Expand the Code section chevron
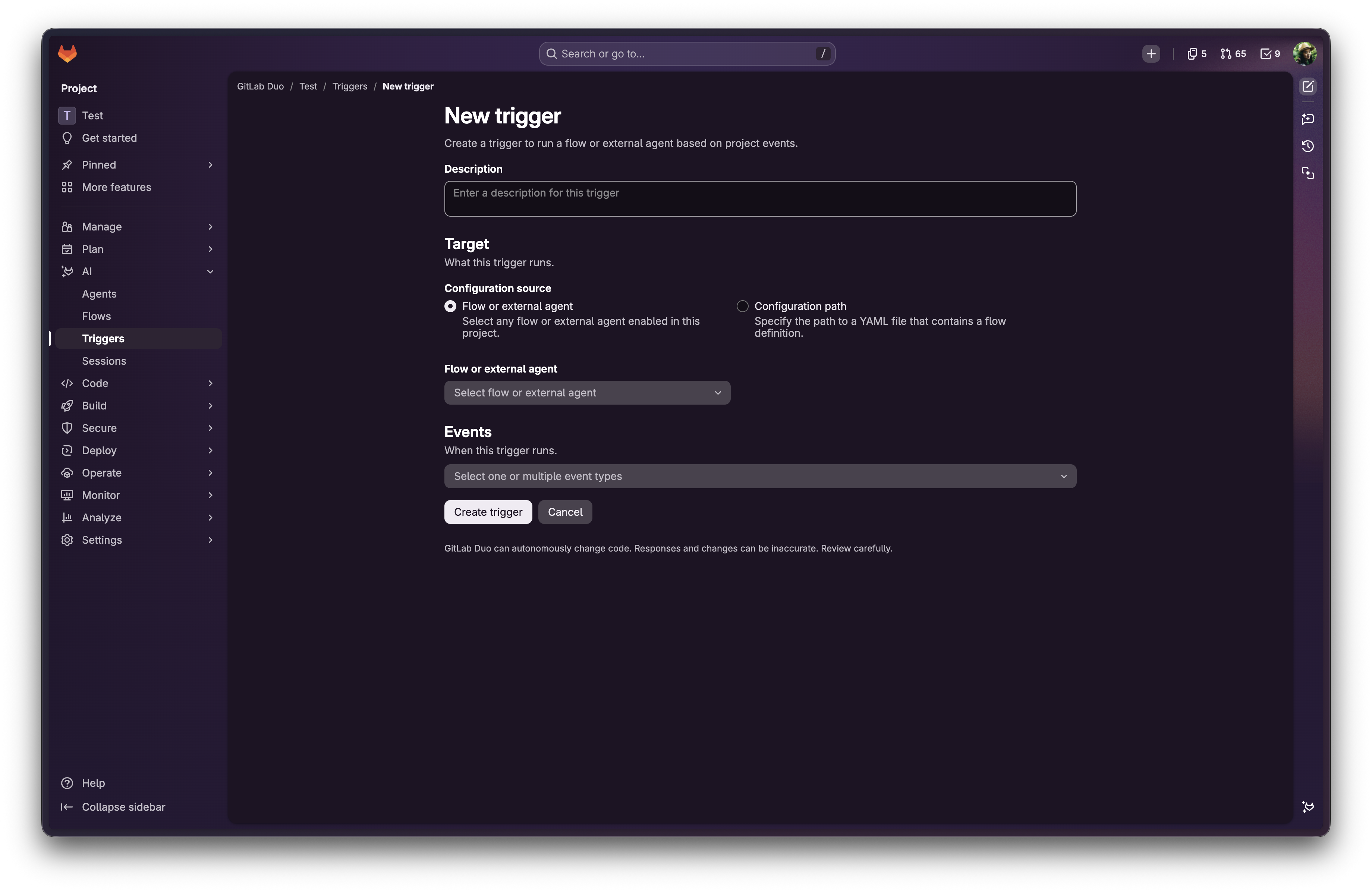This screenshot has width=1372, height=892. 210,383
